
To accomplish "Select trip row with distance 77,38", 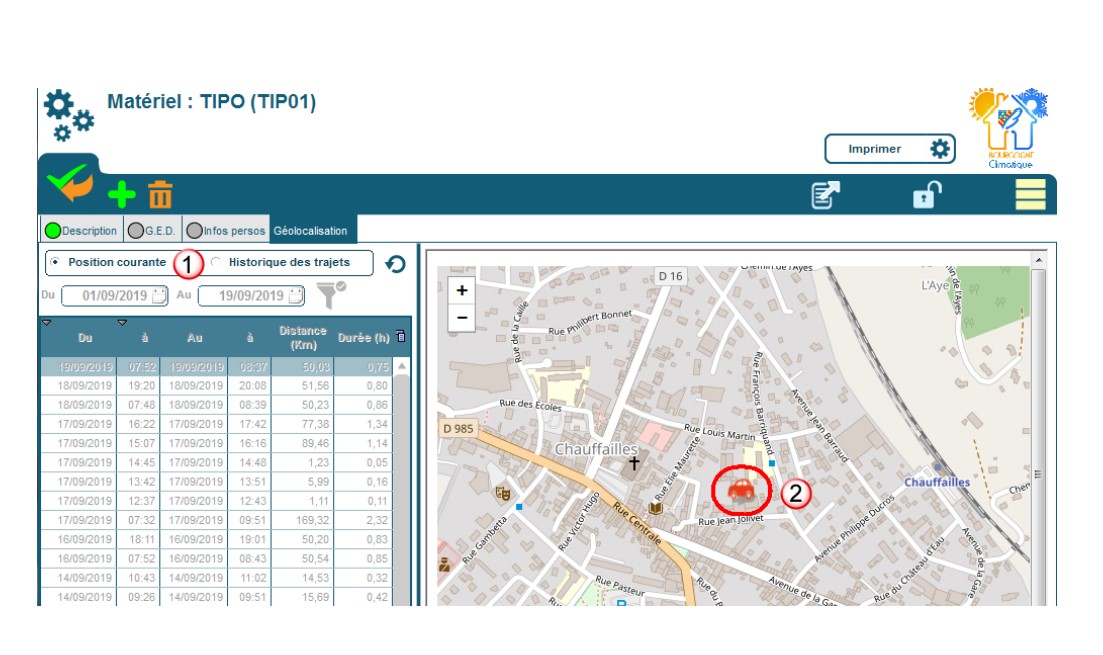I will (217, 424).
